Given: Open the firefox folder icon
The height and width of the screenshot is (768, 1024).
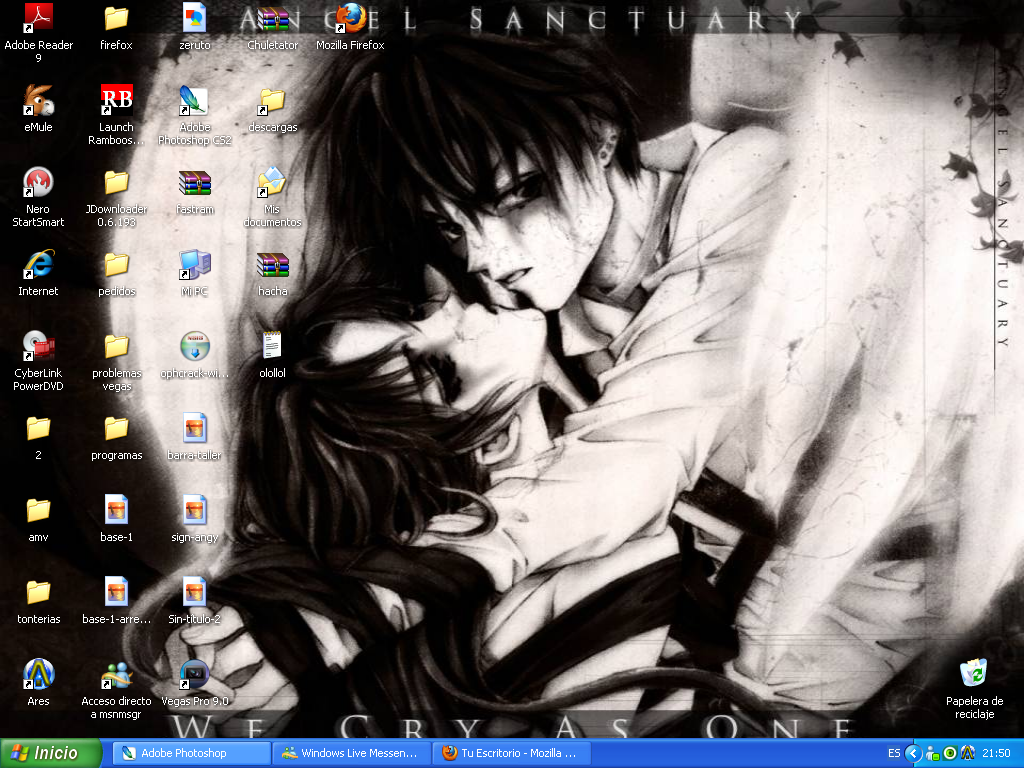Looking at the screenshot, I should click(116, 19).
